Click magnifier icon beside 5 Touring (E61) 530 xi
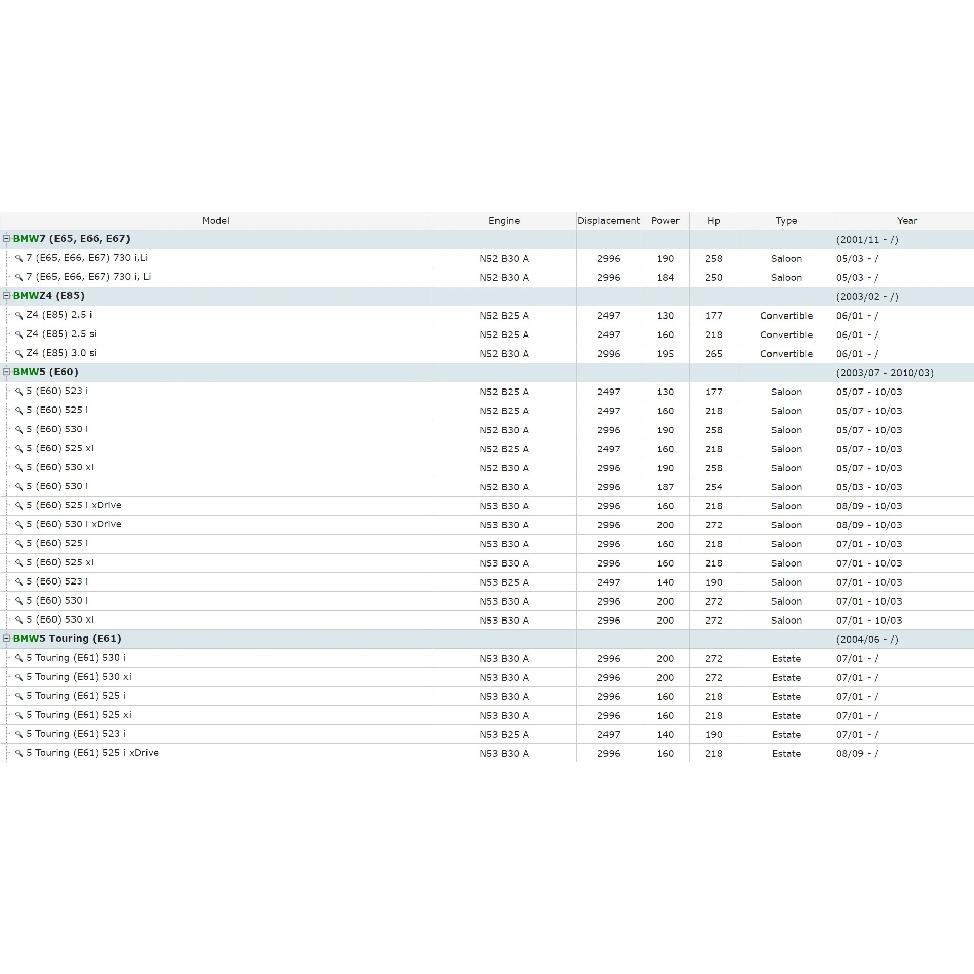Viewport: 974px width, 974px height. point(19,677)
